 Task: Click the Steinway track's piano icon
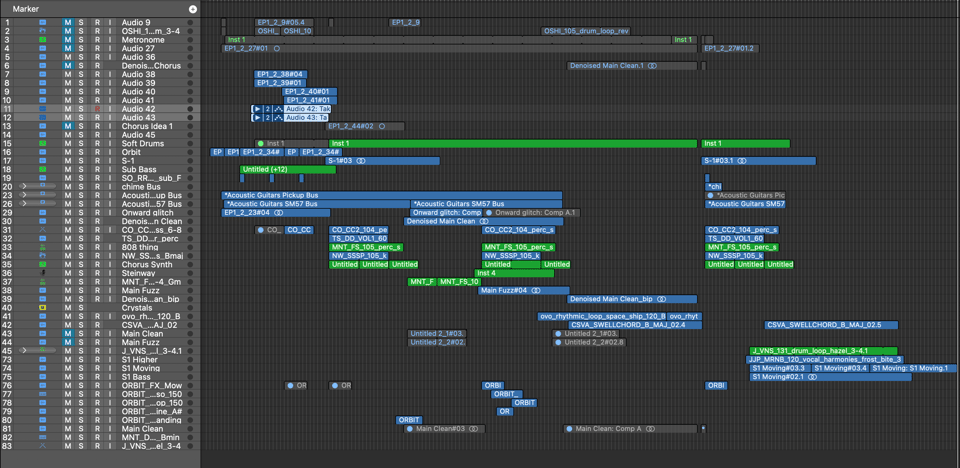tap(43, 272)
